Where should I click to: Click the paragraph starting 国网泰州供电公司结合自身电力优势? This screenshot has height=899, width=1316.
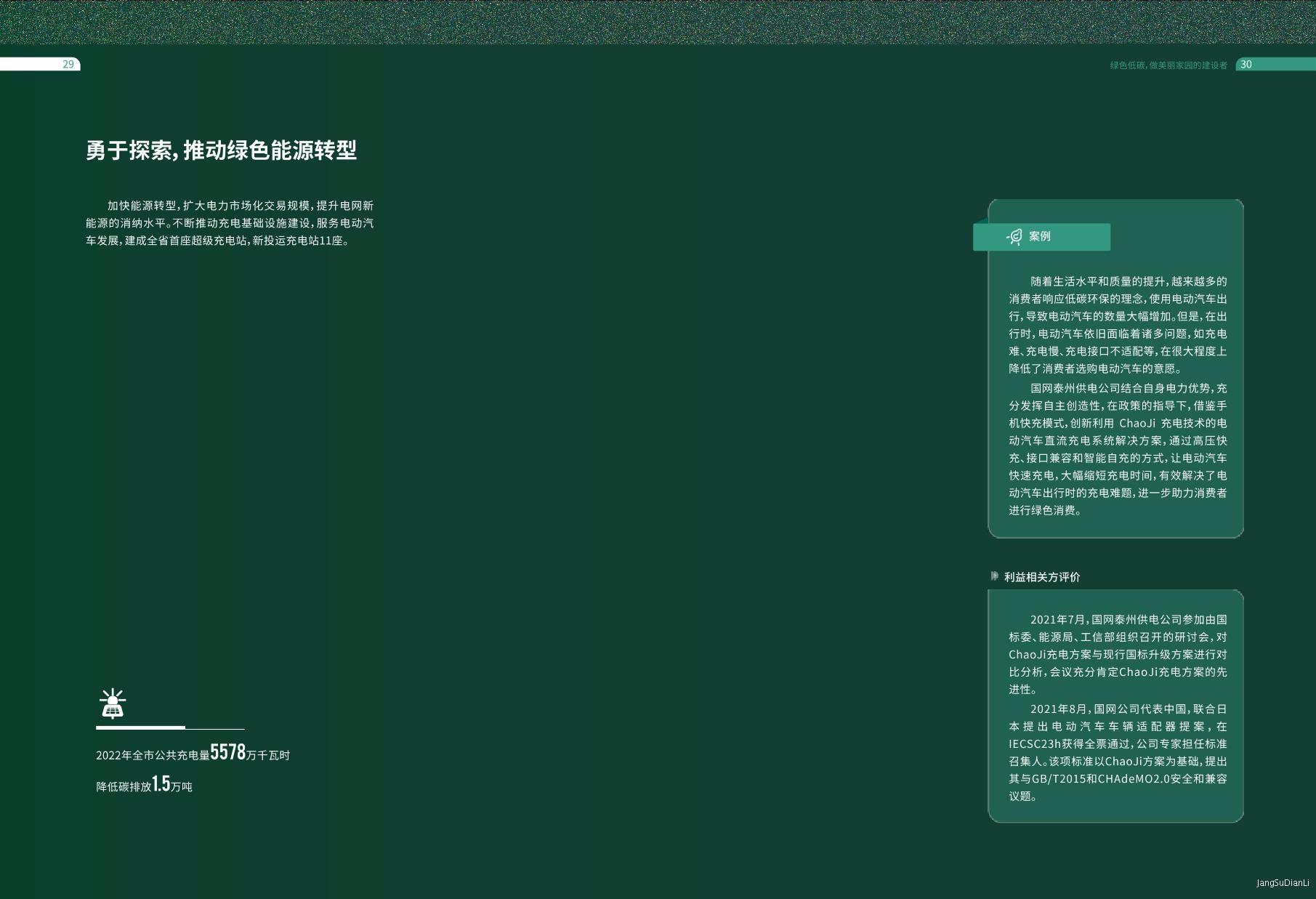click(1118, 449)
